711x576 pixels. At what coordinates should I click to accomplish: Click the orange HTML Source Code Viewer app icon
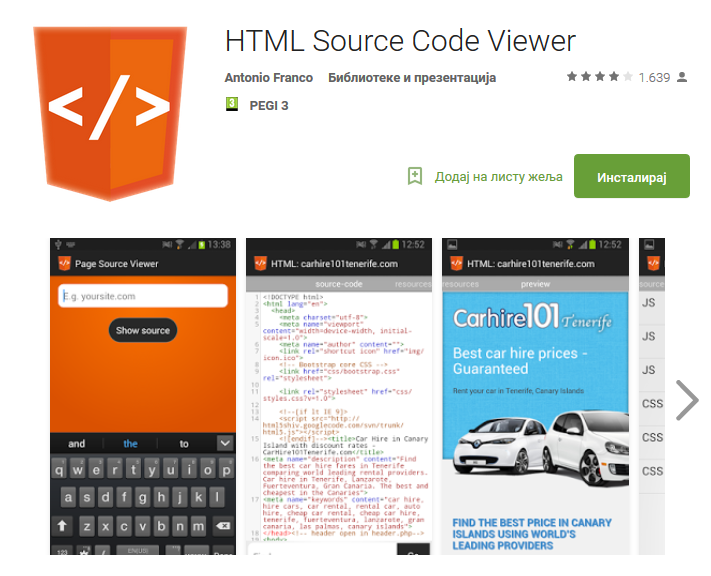[110, 113]
